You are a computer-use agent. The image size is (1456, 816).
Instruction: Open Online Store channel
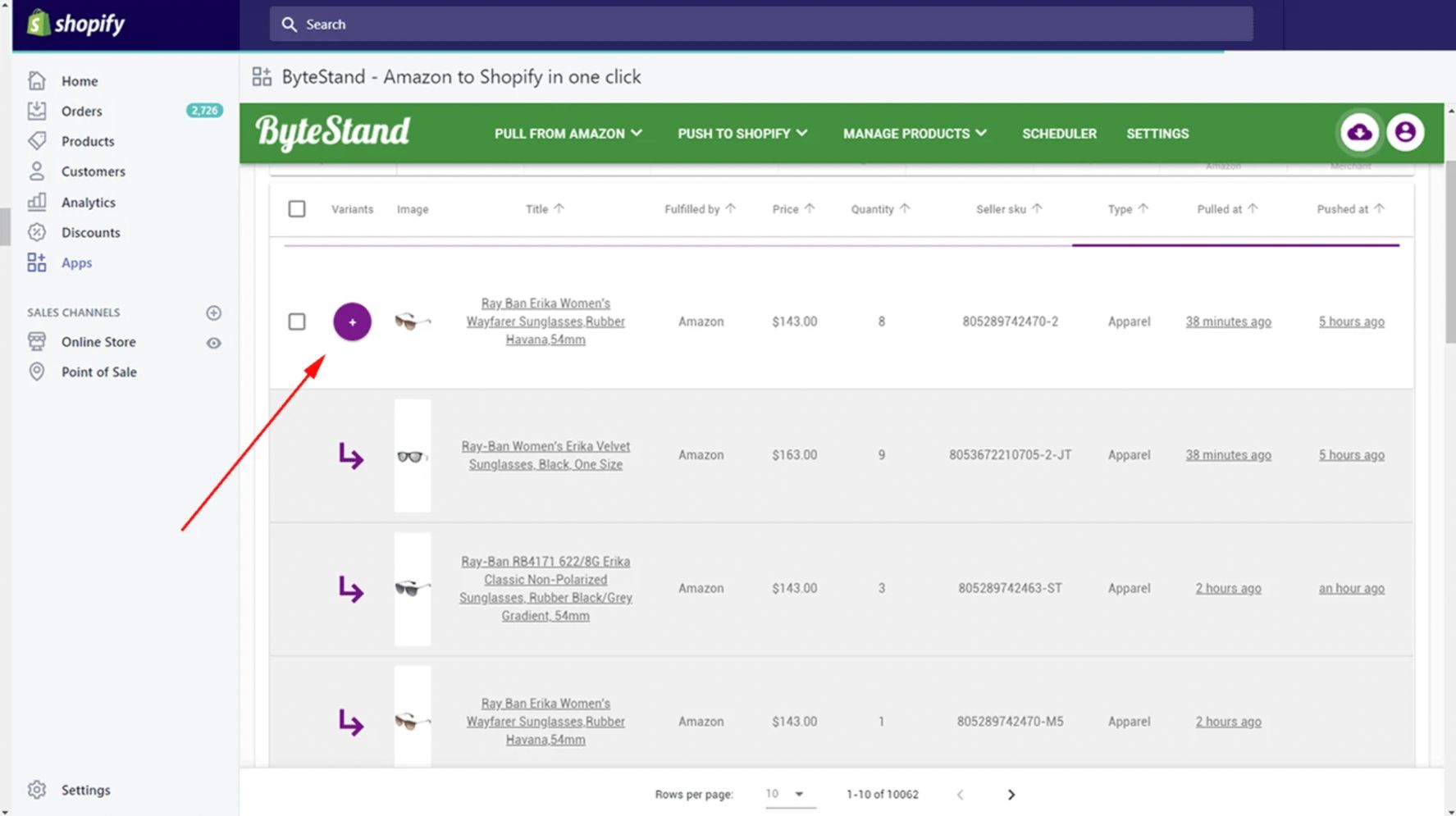[x=98, y=342]
